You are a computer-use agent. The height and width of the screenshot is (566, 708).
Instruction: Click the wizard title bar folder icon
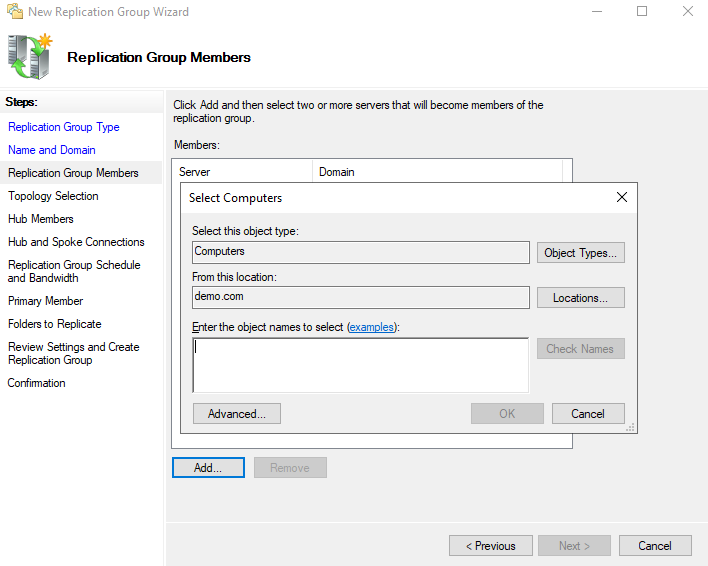click(14, 11)
